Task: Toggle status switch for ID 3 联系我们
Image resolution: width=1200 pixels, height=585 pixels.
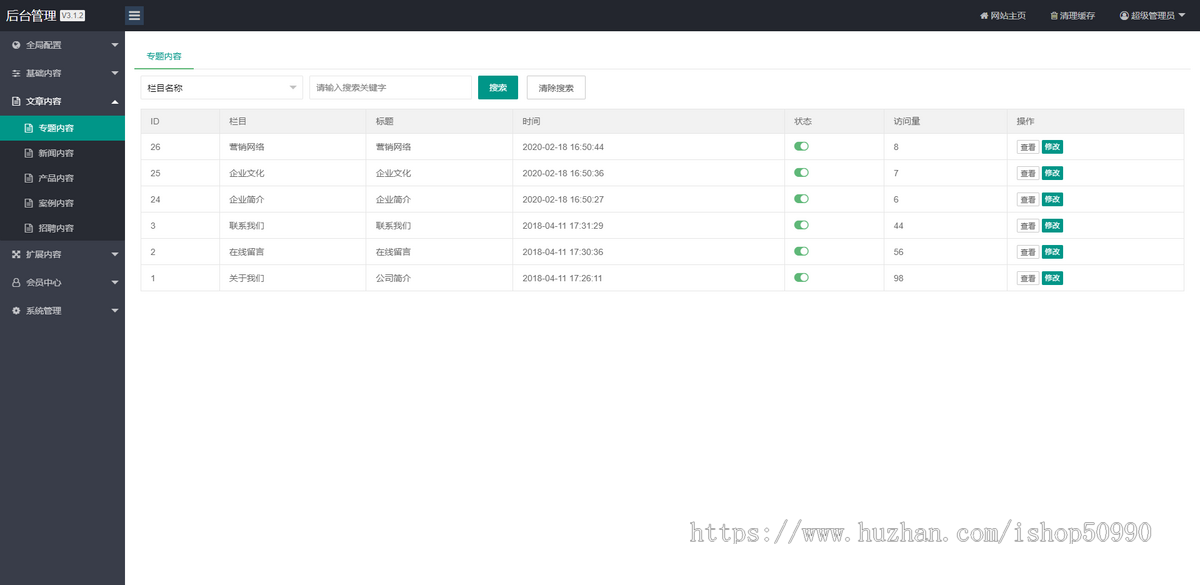Action: pos(801,225)
